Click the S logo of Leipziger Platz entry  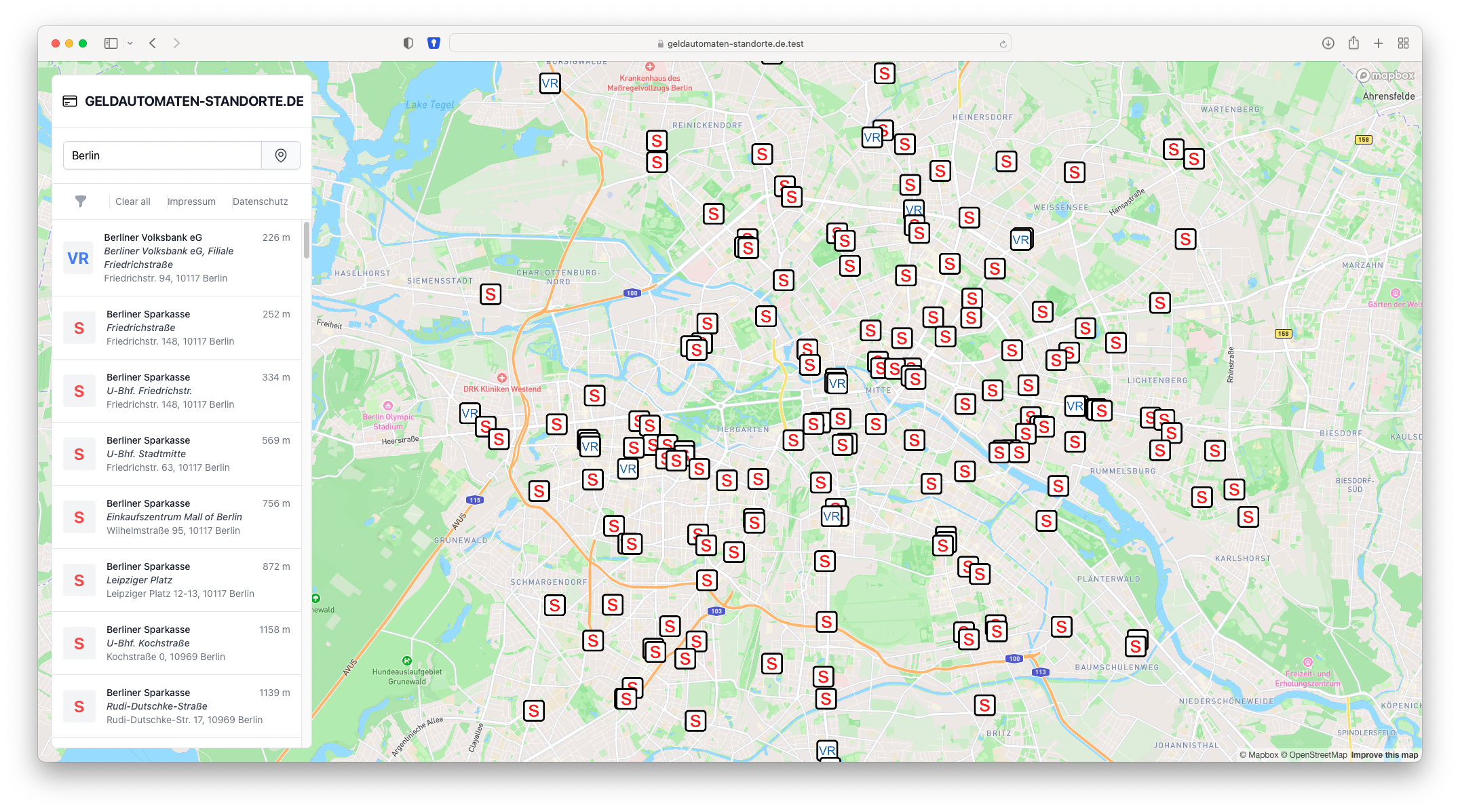(79, 581)
